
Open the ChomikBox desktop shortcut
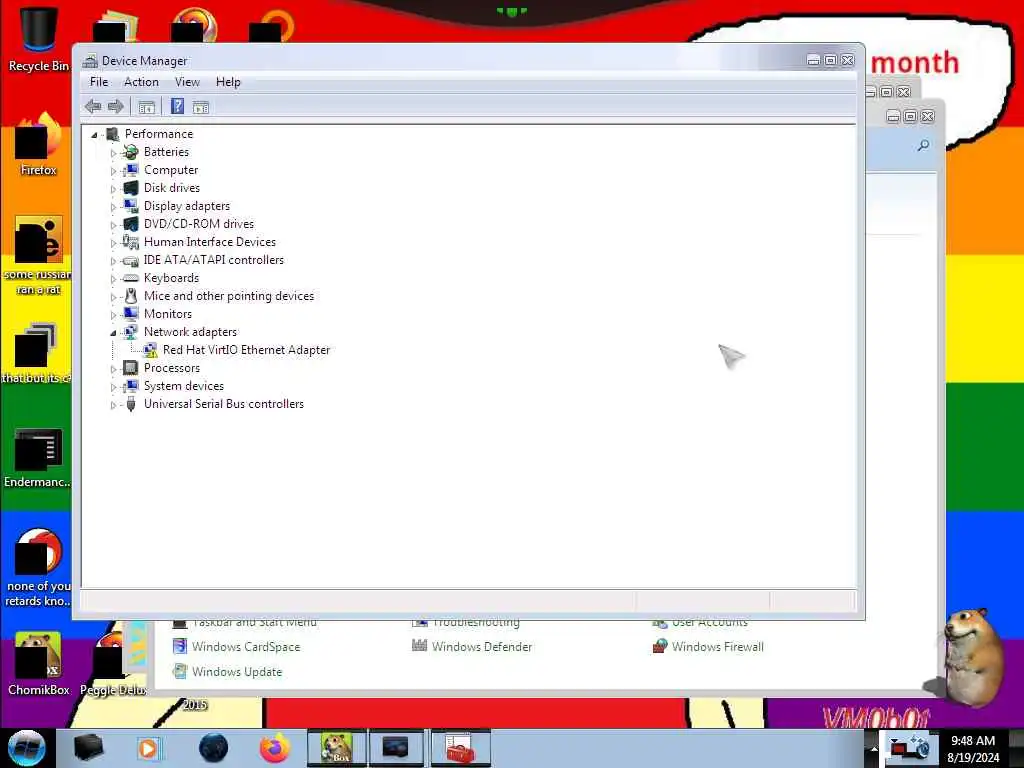(x=38, y=664)
